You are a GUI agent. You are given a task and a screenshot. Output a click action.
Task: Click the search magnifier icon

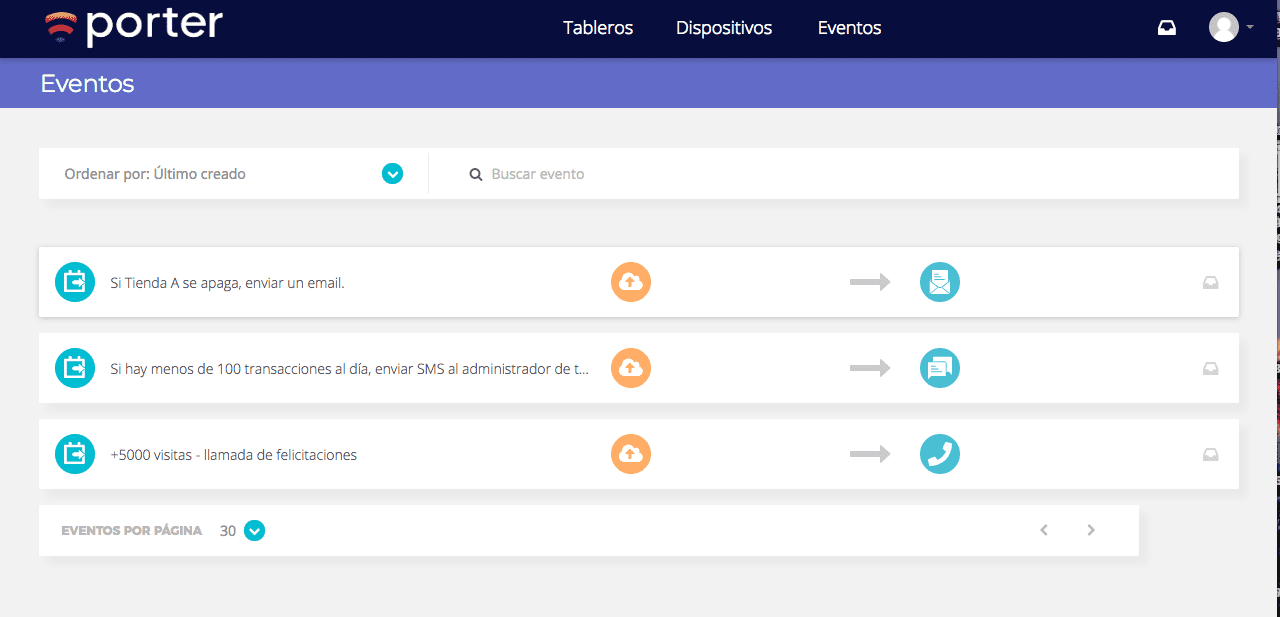[476, 174]
